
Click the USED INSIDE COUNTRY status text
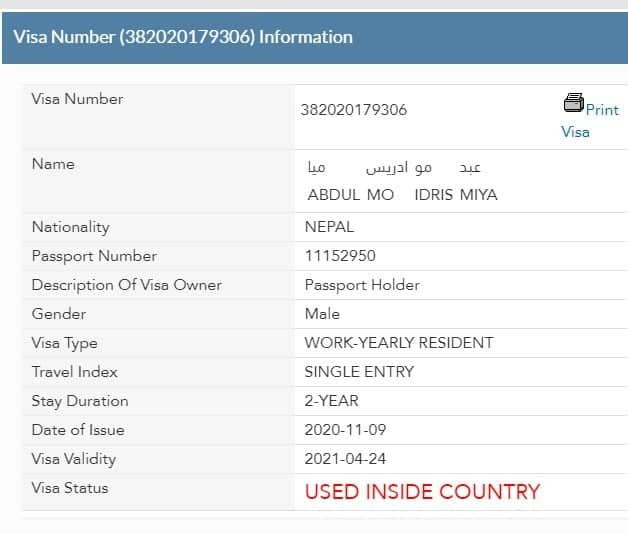[x=423, y=492]
